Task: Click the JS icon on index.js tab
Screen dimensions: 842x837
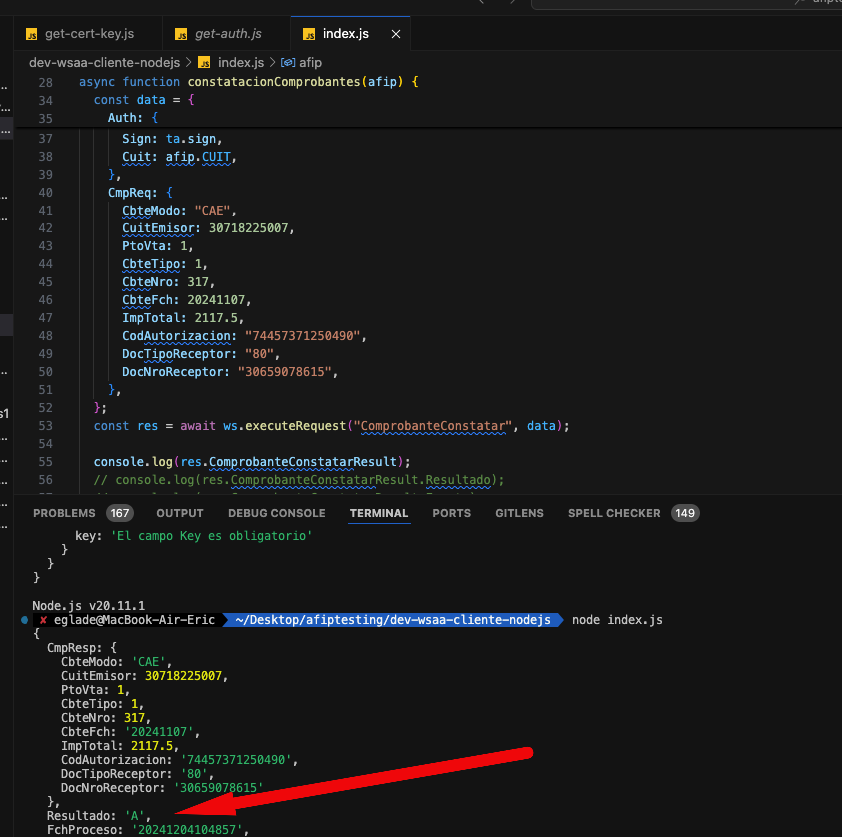Action: (x=307, y=34)
